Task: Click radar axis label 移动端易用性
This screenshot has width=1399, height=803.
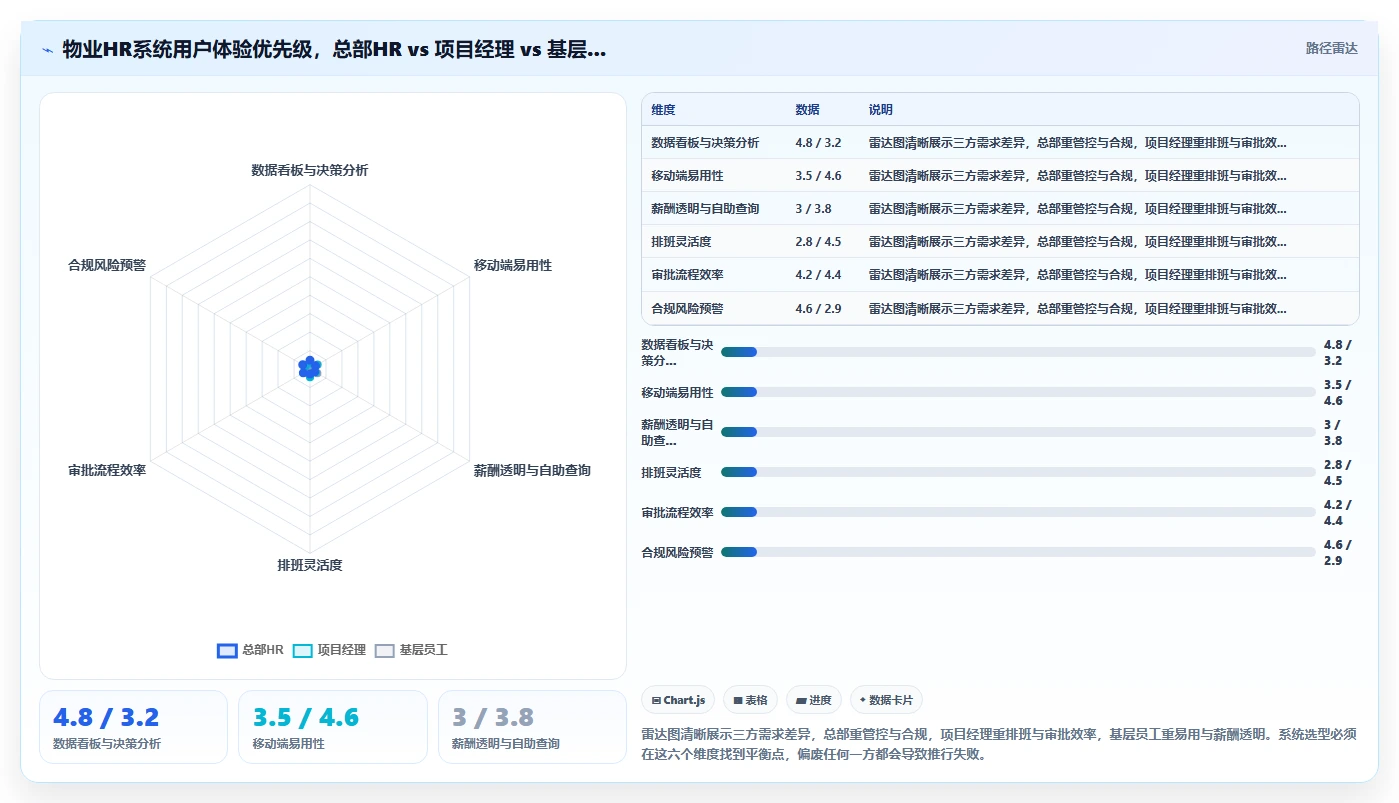Action: point(513,265)
